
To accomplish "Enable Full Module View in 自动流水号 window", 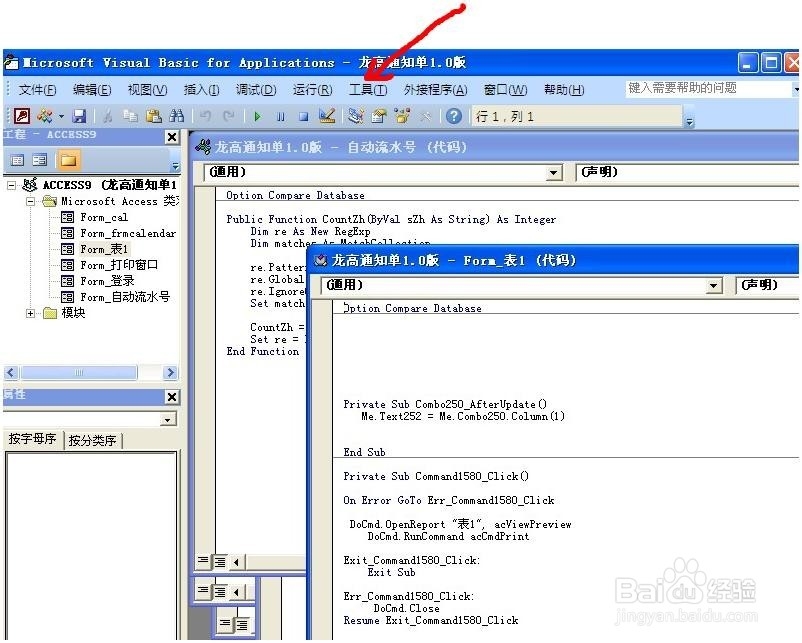I will (220, 562).
